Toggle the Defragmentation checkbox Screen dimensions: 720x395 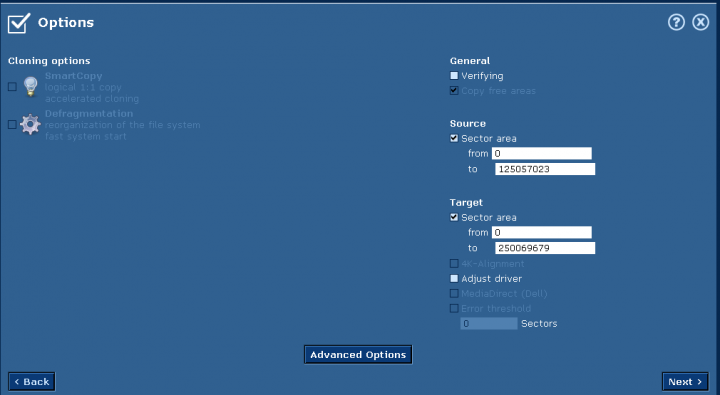tap(12, 124)
